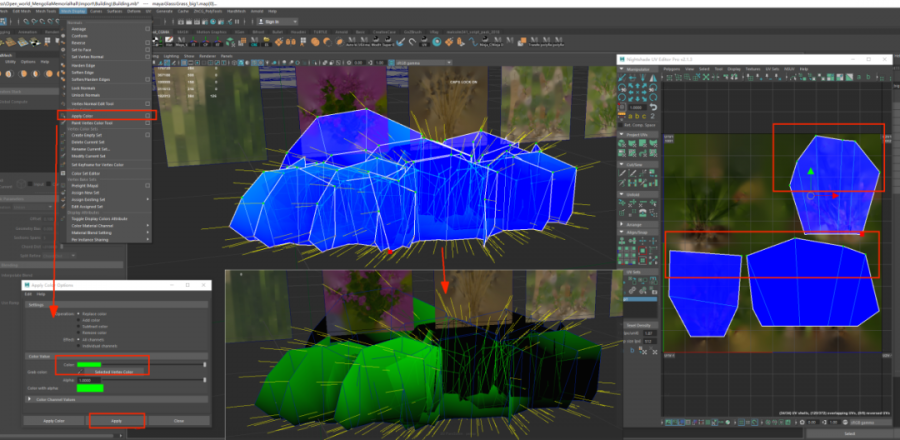Select Remove color operation radio

click(x=78, y=333)
